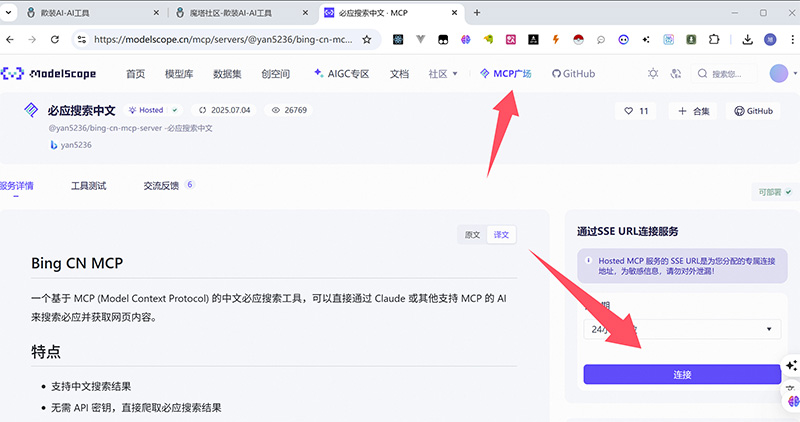Click the language switch icon beside search
The image size is (800, 422).
pos(676,73)
